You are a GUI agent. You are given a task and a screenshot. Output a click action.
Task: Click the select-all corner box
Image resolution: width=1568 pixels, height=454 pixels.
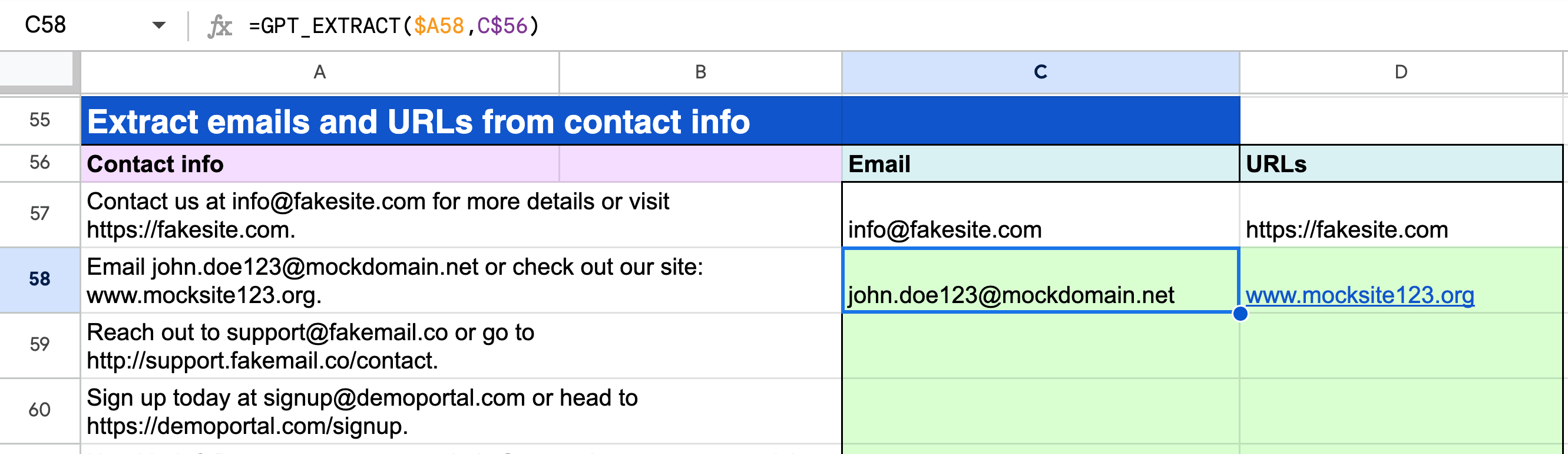point(38,70)
